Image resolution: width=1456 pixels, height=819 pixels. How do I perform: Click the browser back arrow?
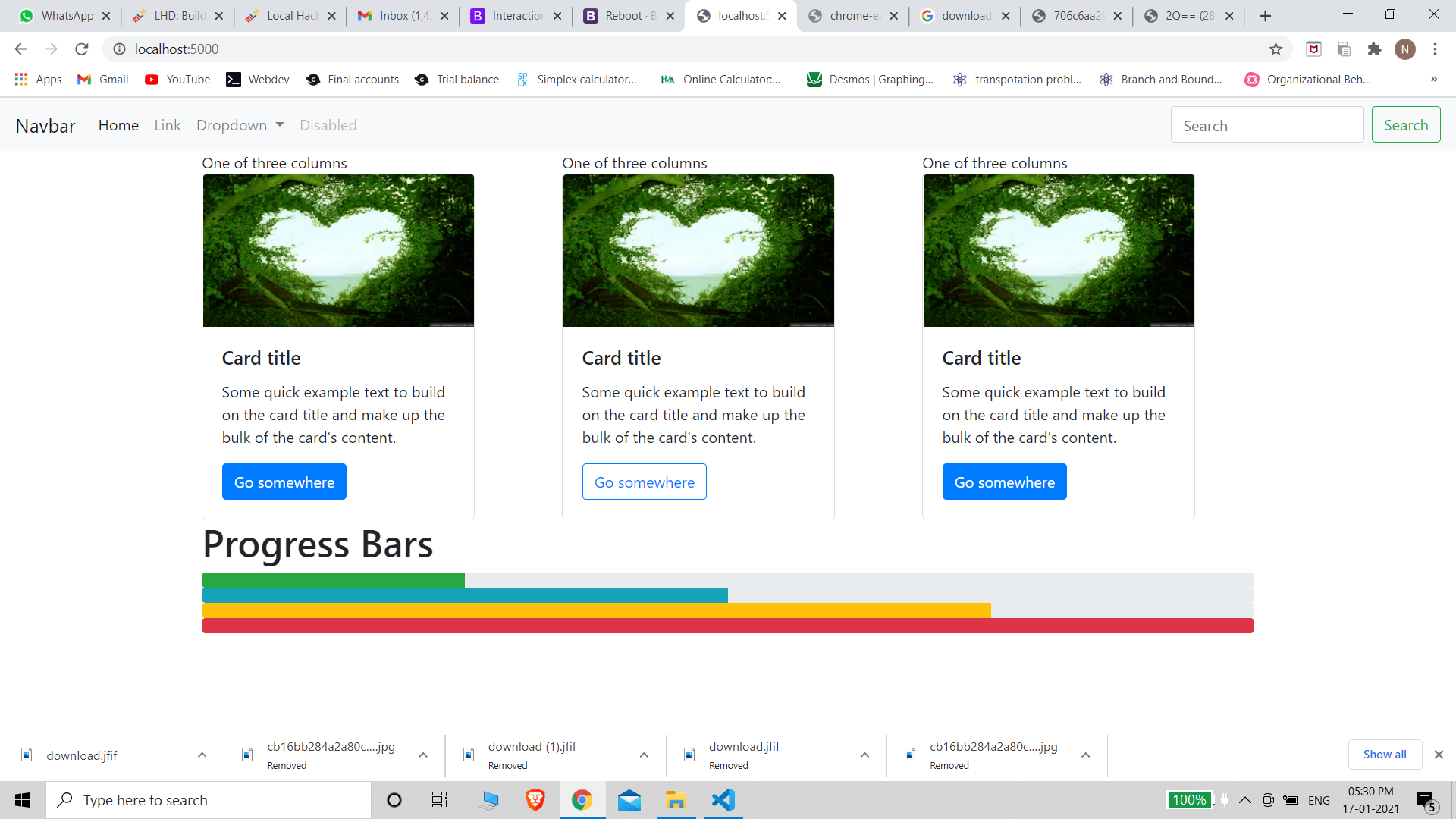(20, 49)
